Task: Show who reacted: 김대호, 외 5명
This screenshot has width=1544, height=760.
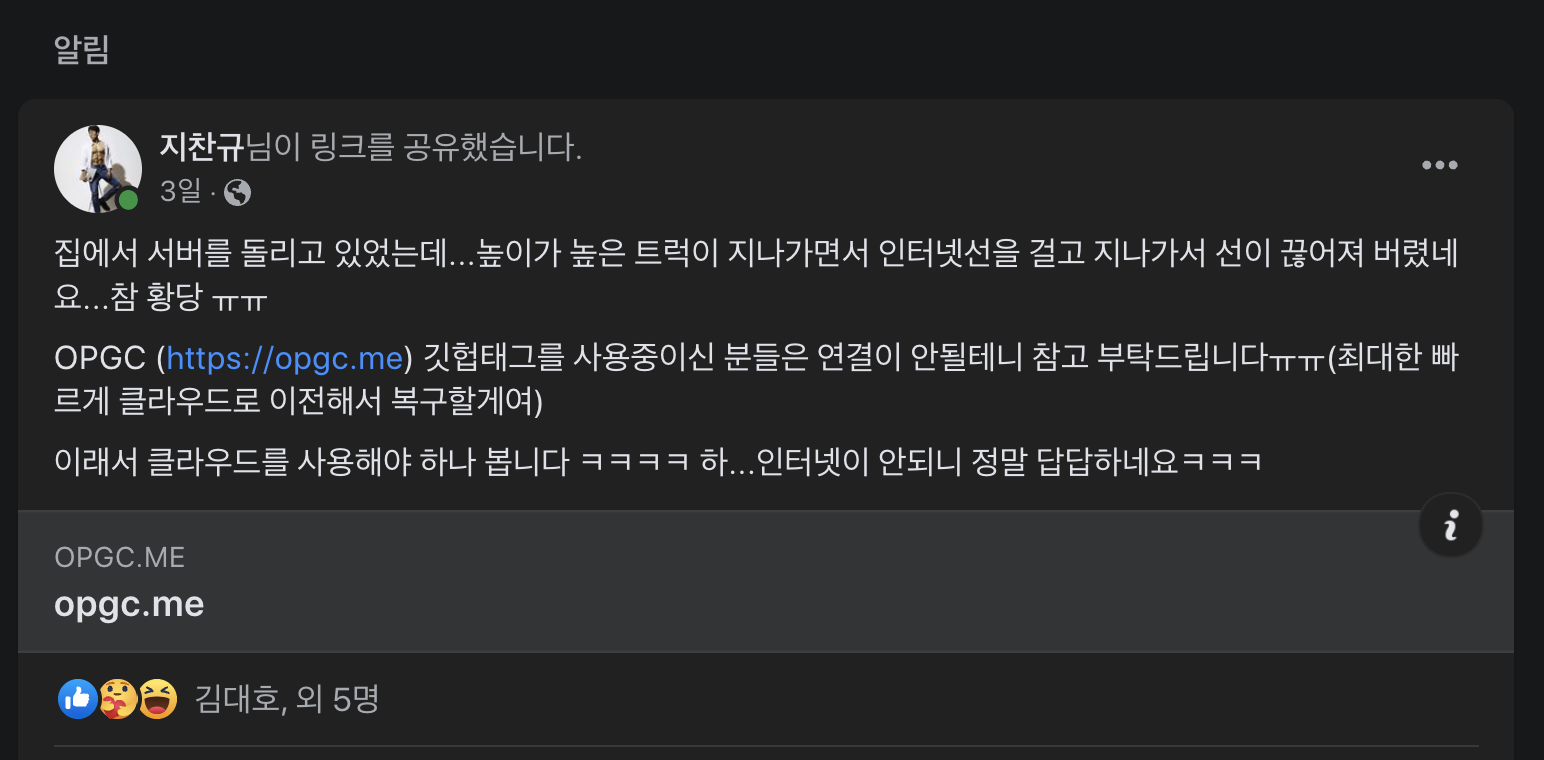Action: pos(287,699)
